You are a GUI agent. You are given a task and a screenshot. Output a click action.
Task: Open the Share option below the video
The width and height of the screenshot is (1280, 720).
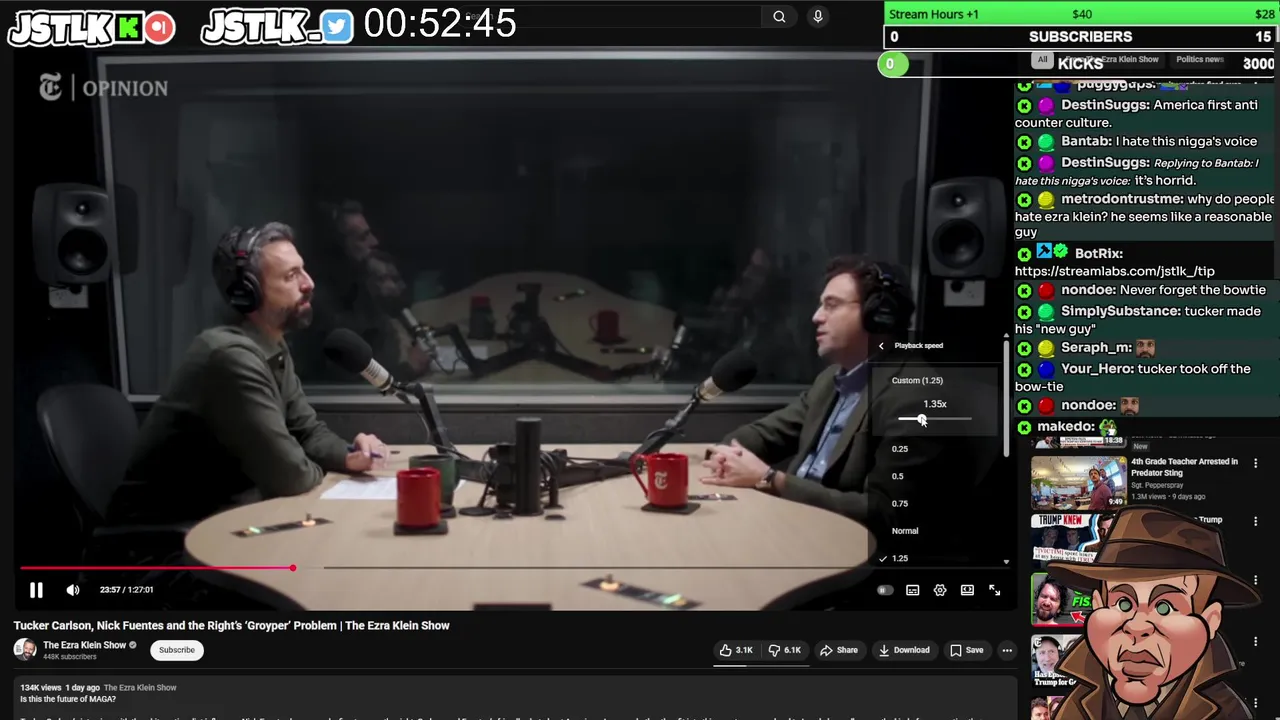(x=839, y=650)
